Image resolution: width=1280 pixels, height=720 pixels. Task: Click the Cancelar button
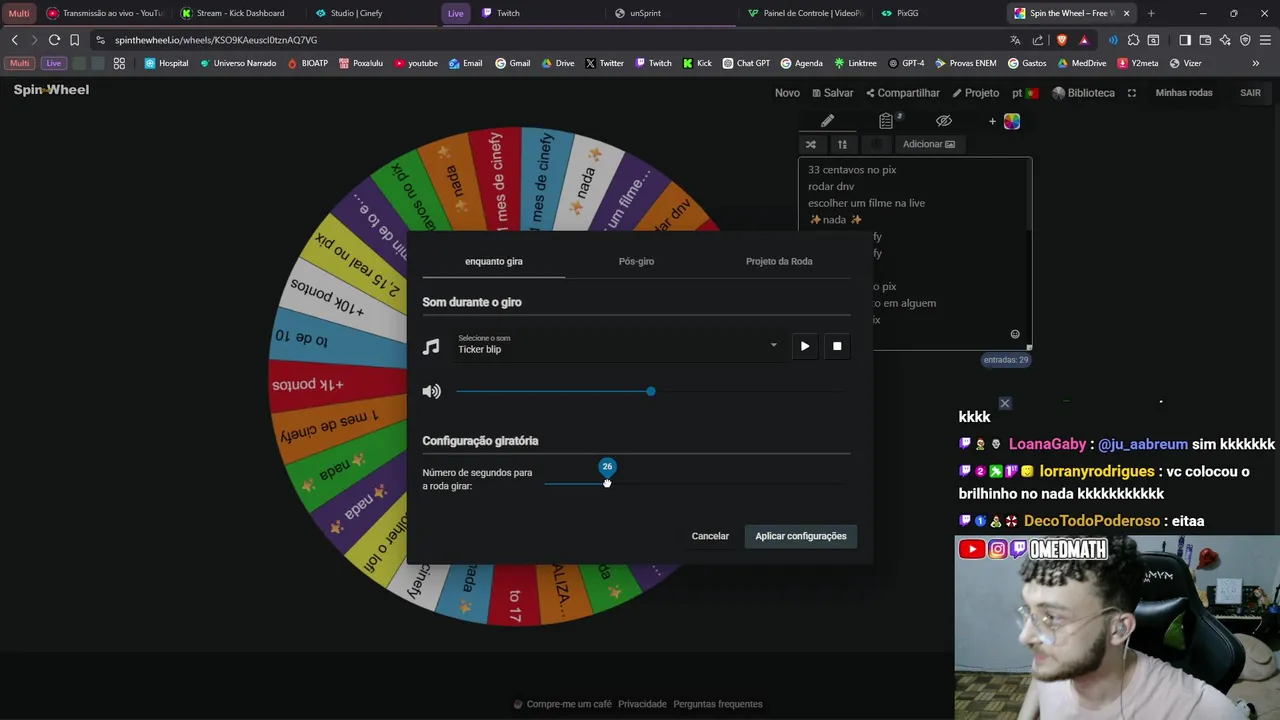710,536
